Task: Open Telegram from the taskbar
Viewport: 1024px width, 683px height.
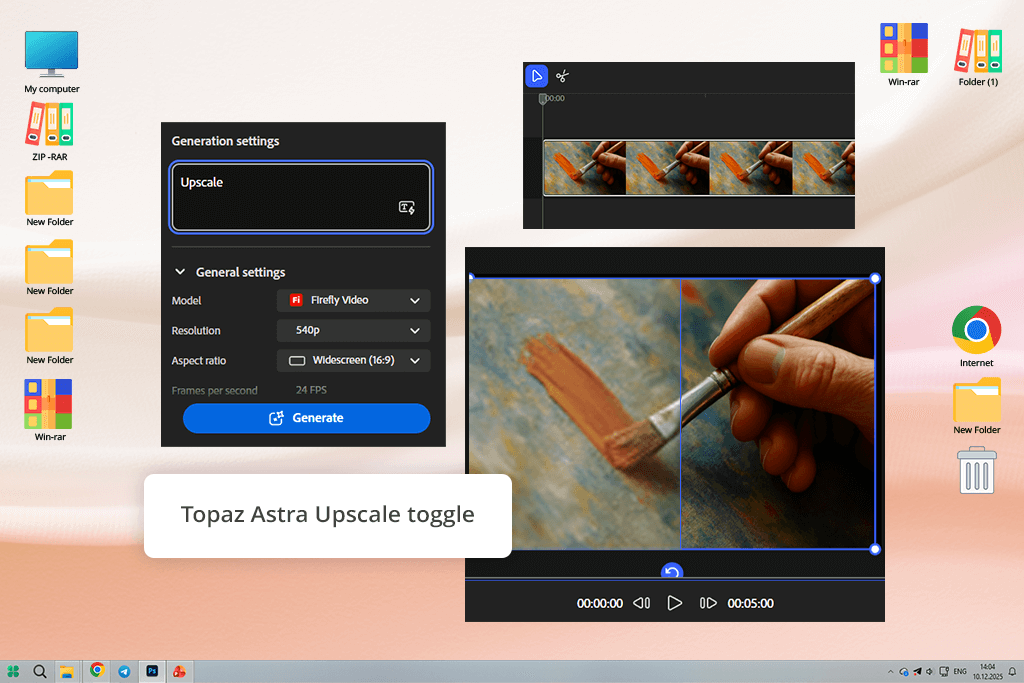Action: (124, 671)
